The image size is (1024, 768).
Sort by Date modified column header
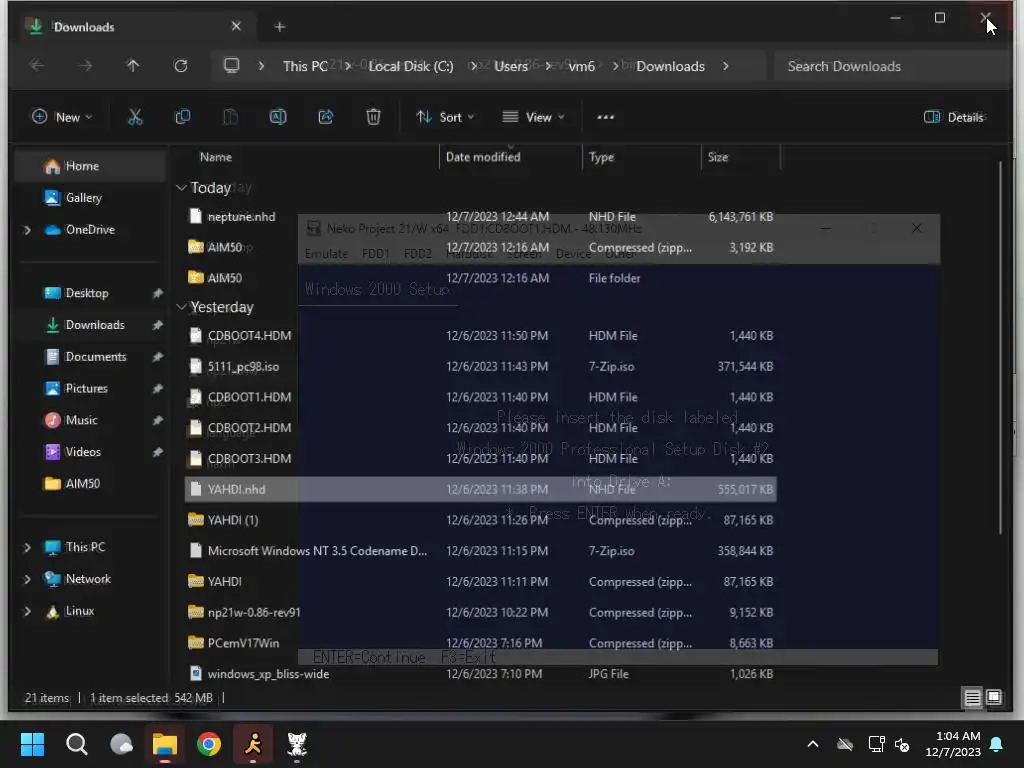coord(511,157)
